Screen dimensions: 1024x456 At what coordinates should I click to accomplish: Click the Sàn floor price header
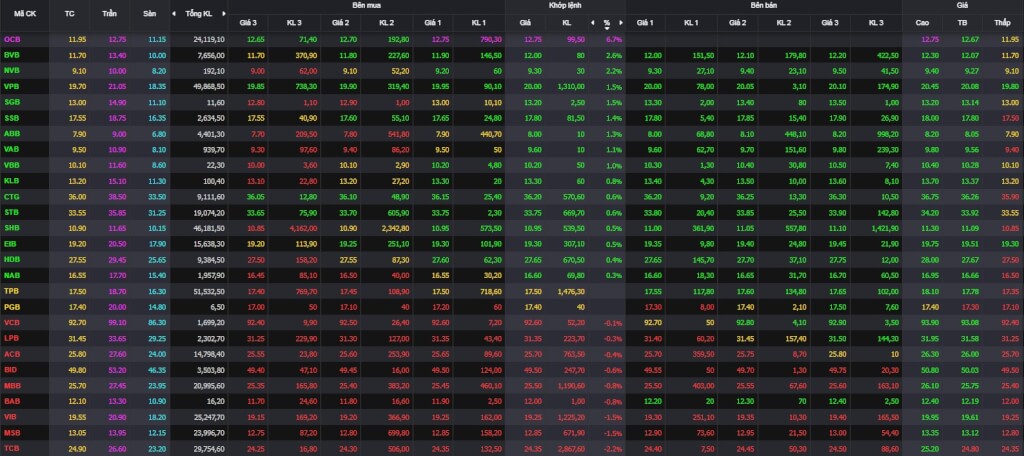150,13
